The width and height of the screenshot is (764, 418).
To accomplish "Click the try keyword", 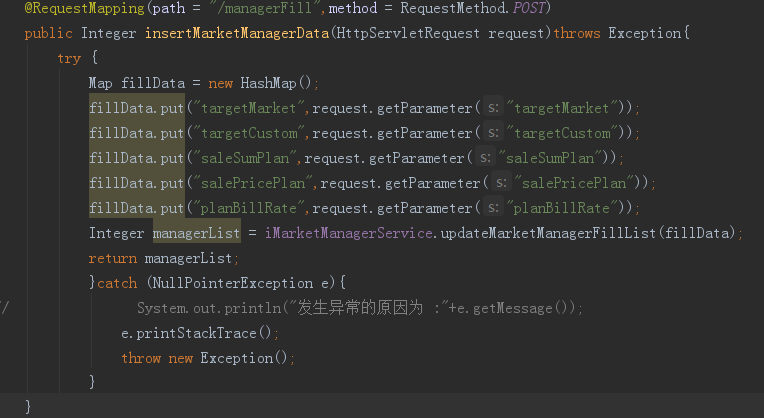I will tap(69, 58).
